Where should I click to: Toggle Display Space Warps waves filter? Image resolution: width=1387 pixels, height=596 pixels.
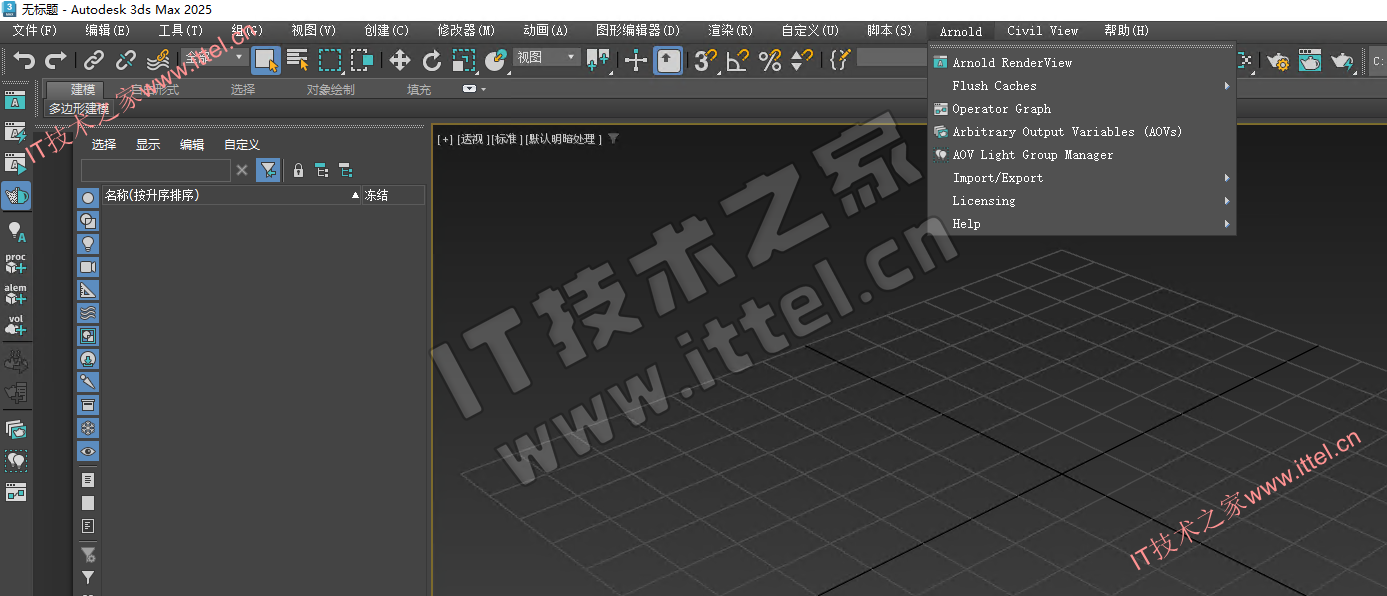click(88, 313)
